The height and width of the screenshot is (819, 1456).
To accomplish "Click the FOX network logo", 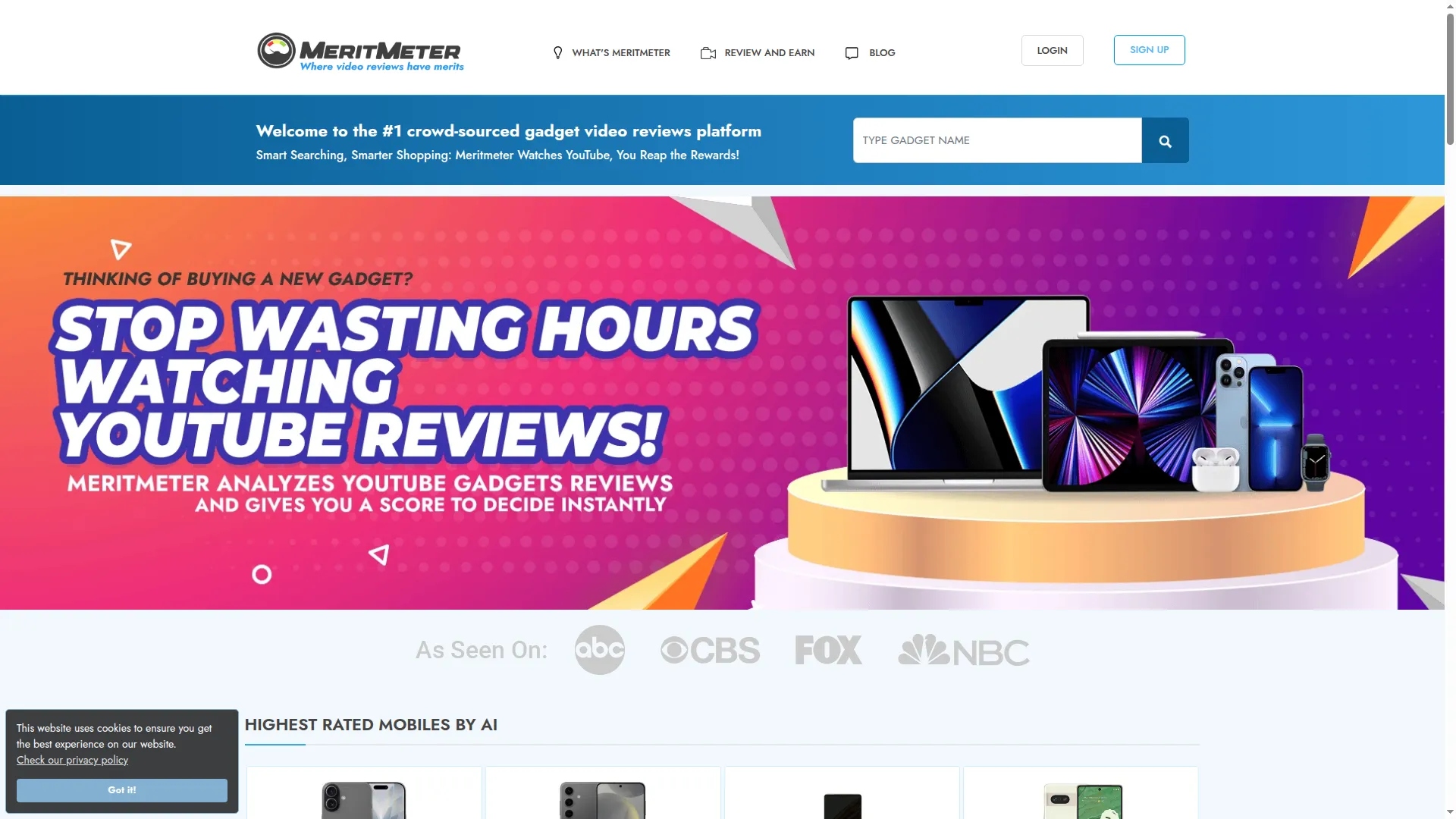I will tap(829, 650).
